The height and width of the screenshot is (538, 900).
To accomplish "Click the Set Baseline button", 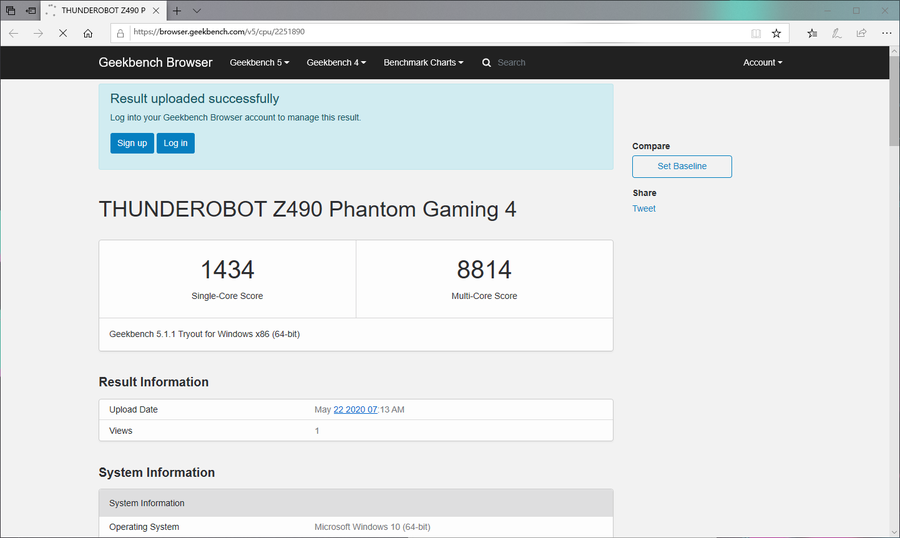I will [681, 166].
